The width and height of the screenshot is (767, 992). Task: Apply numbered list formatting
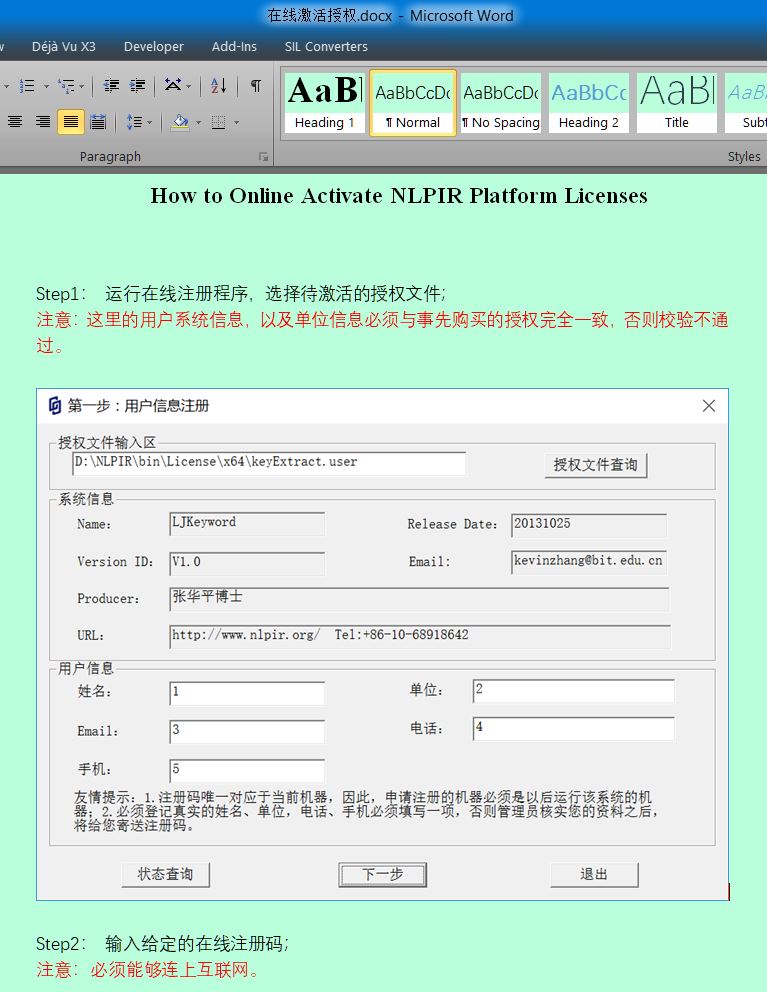click(x=27, y=85)
